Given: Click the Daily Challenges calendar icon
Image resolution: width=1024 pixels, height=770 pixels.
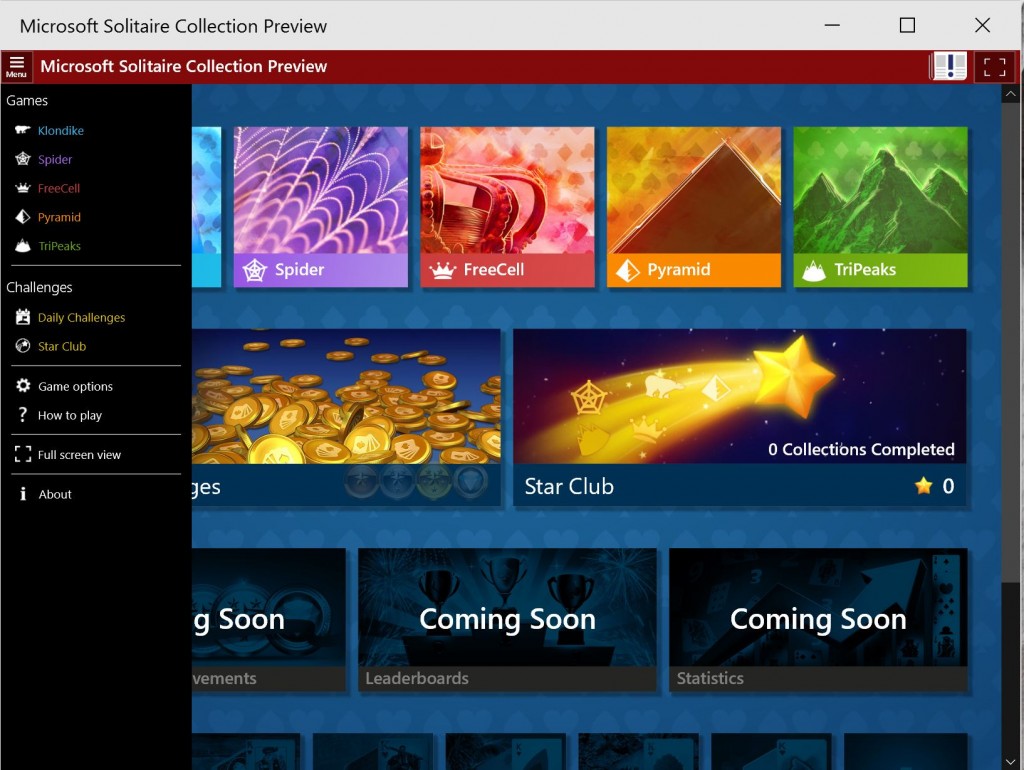Looking at the screenshot, I should click(23, 317).
